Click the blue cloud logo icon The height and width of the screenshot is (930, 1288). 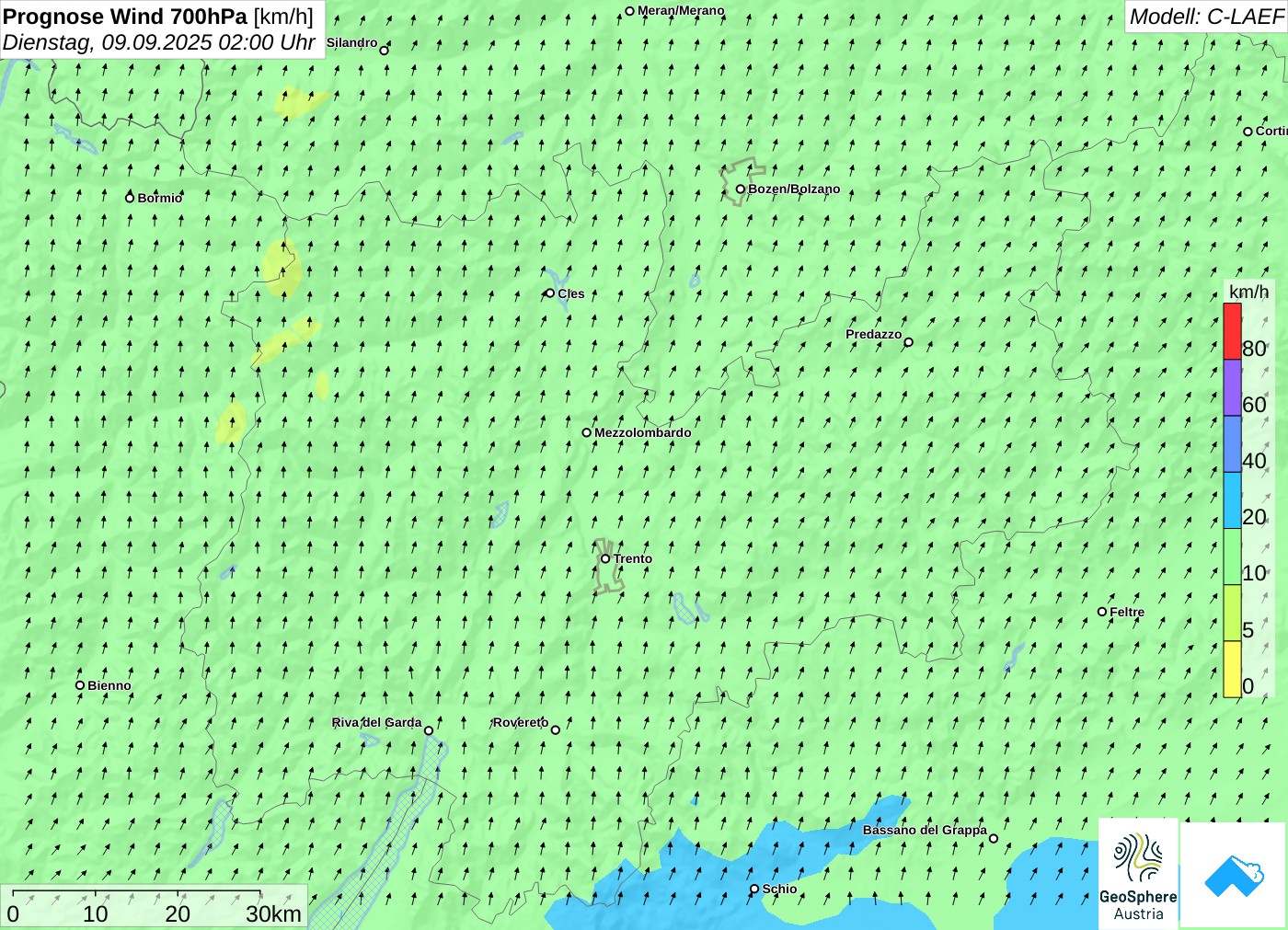(x=1234, y=876)
